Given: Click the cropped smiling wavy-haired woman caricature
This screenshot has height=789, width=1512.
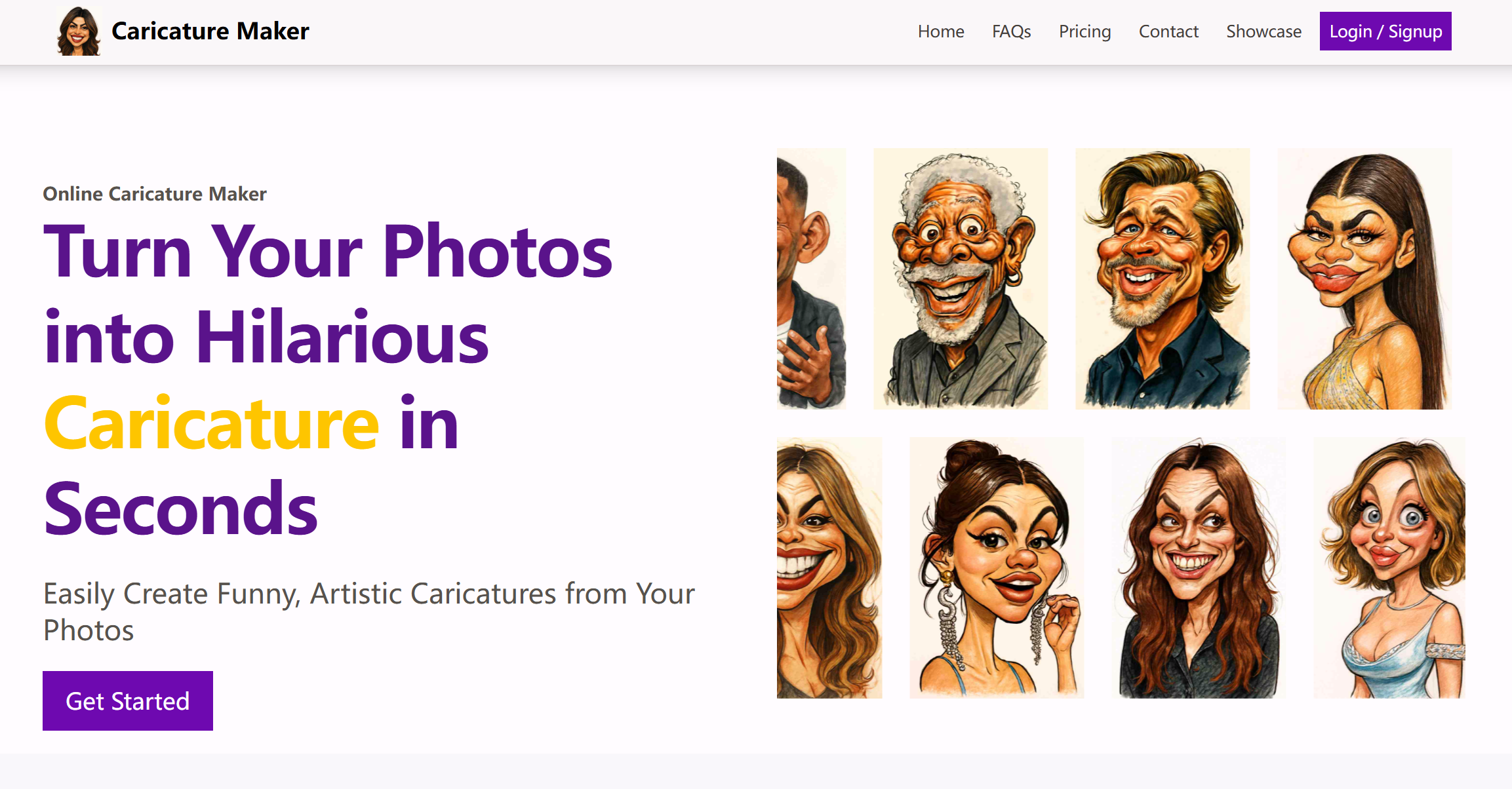Looking at the screenshot, I should point(829,568).
